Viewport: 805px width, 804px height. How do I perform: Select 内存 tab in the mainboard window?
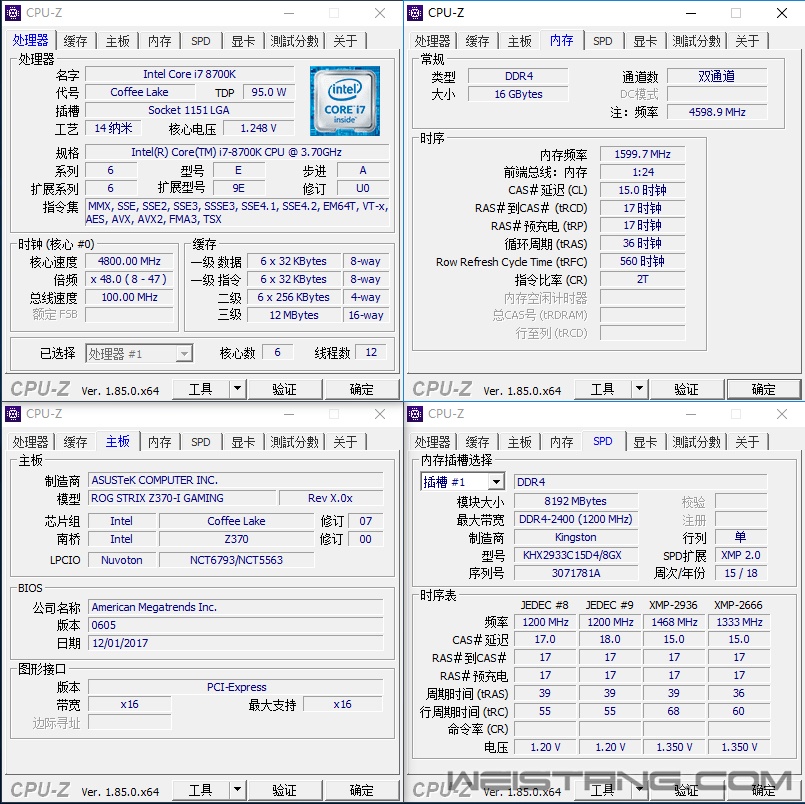click(x=160, y=442)
